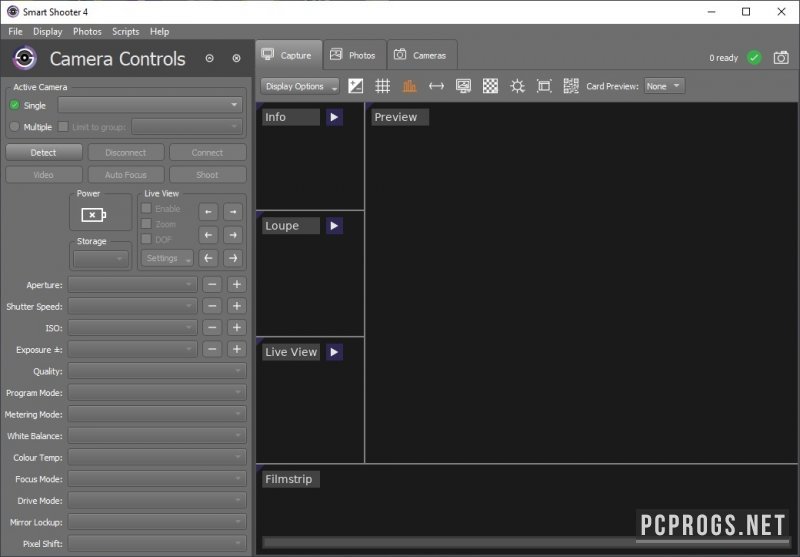The image size is (800, 557).
Task: Click right arrow beside Live View Enable
Action: [233, 212]
